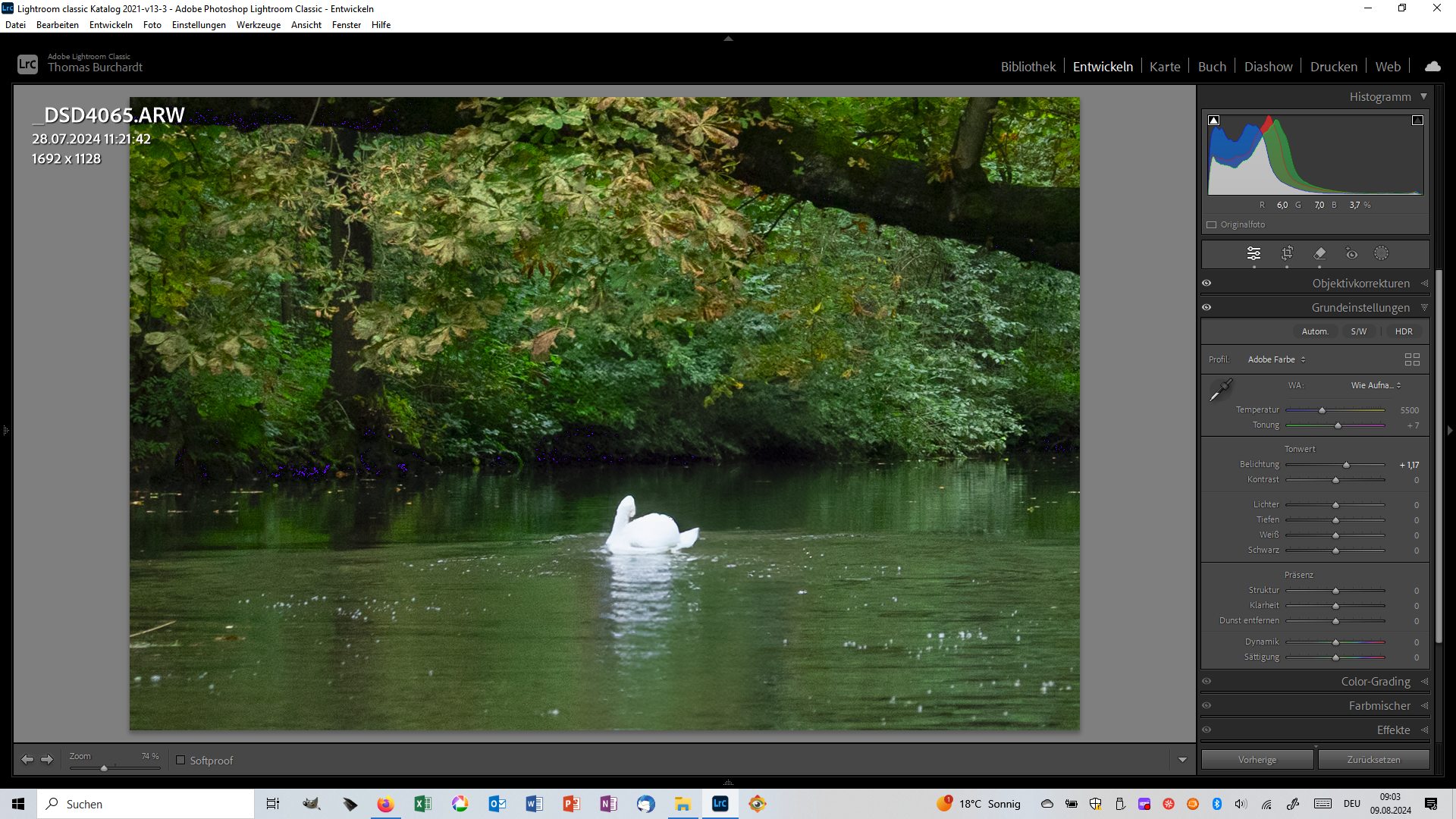Open the profile browser grid icon
Image resolution: width=1456 pixels, height=819 pixels.
[x=1412, y=359]
